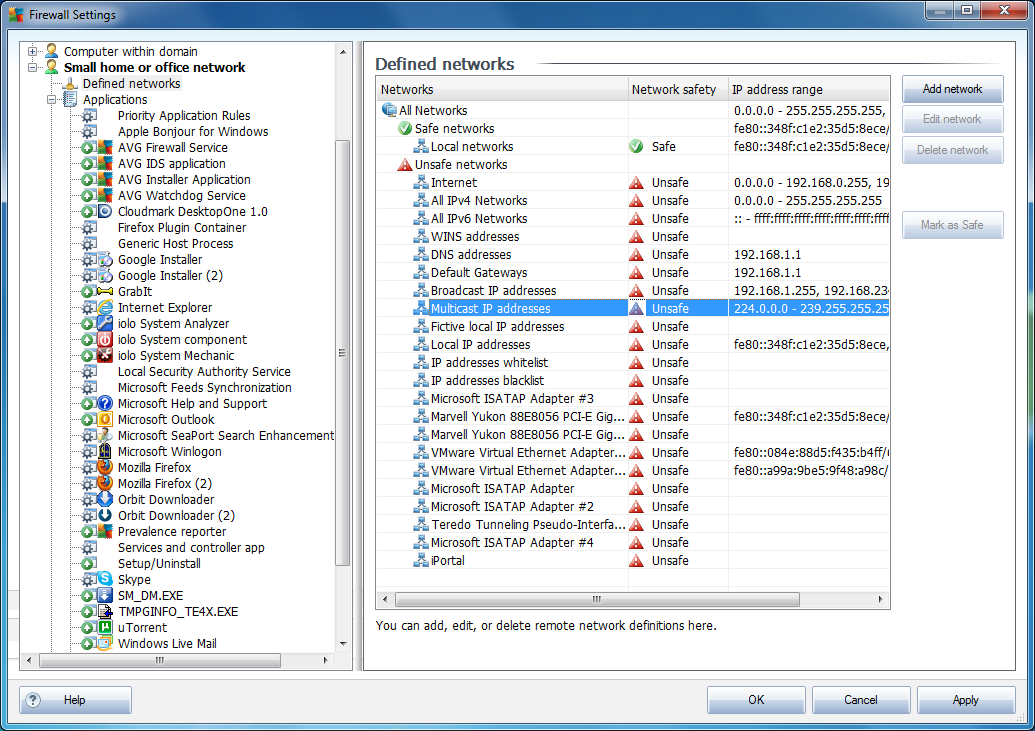The image size is (1035, 731).
Task: Select the WINS addresses row
Action: pyautogui.click(x=633, y=236)
